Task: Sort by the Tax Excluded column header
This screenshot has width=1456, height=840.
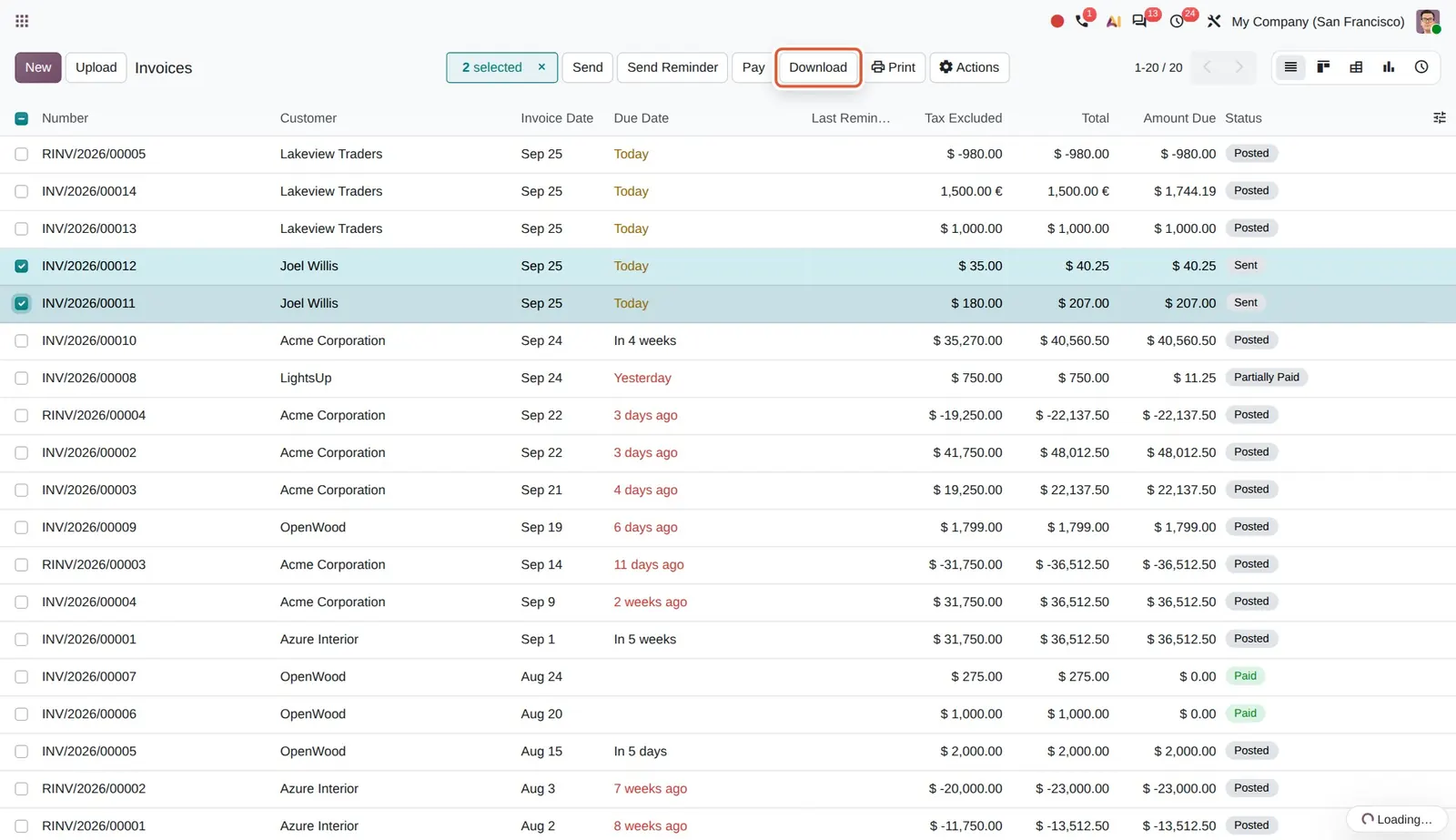Action: [963, 118]
